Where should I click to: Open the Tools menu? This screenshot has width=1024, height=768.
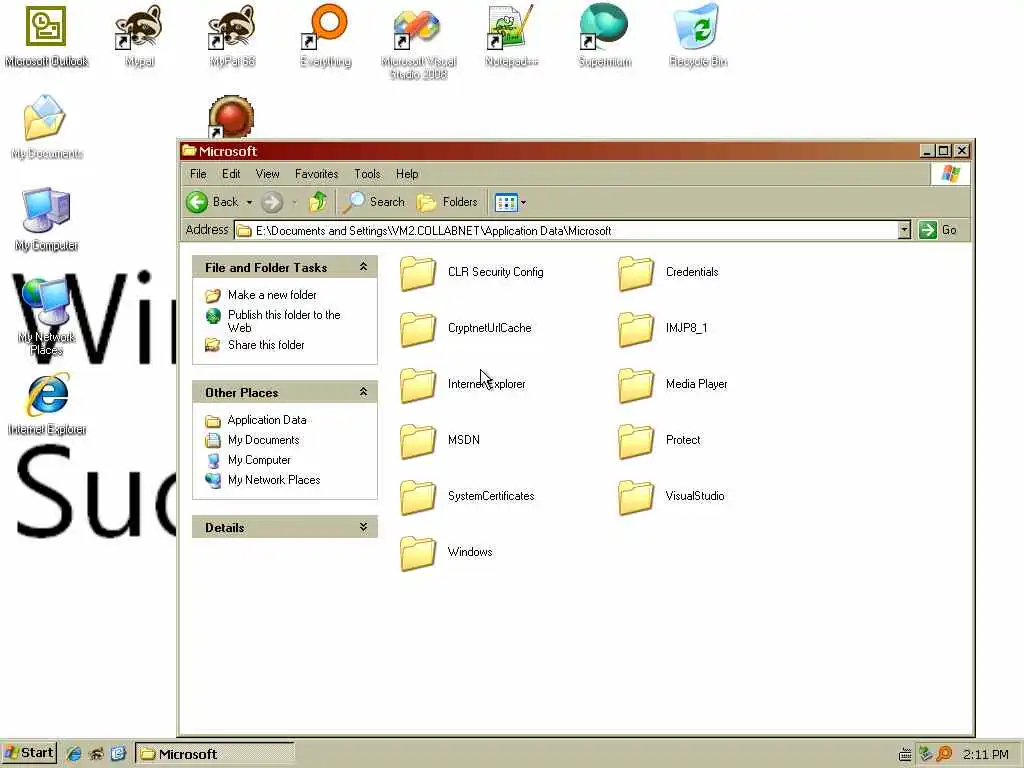pos(367,174)
